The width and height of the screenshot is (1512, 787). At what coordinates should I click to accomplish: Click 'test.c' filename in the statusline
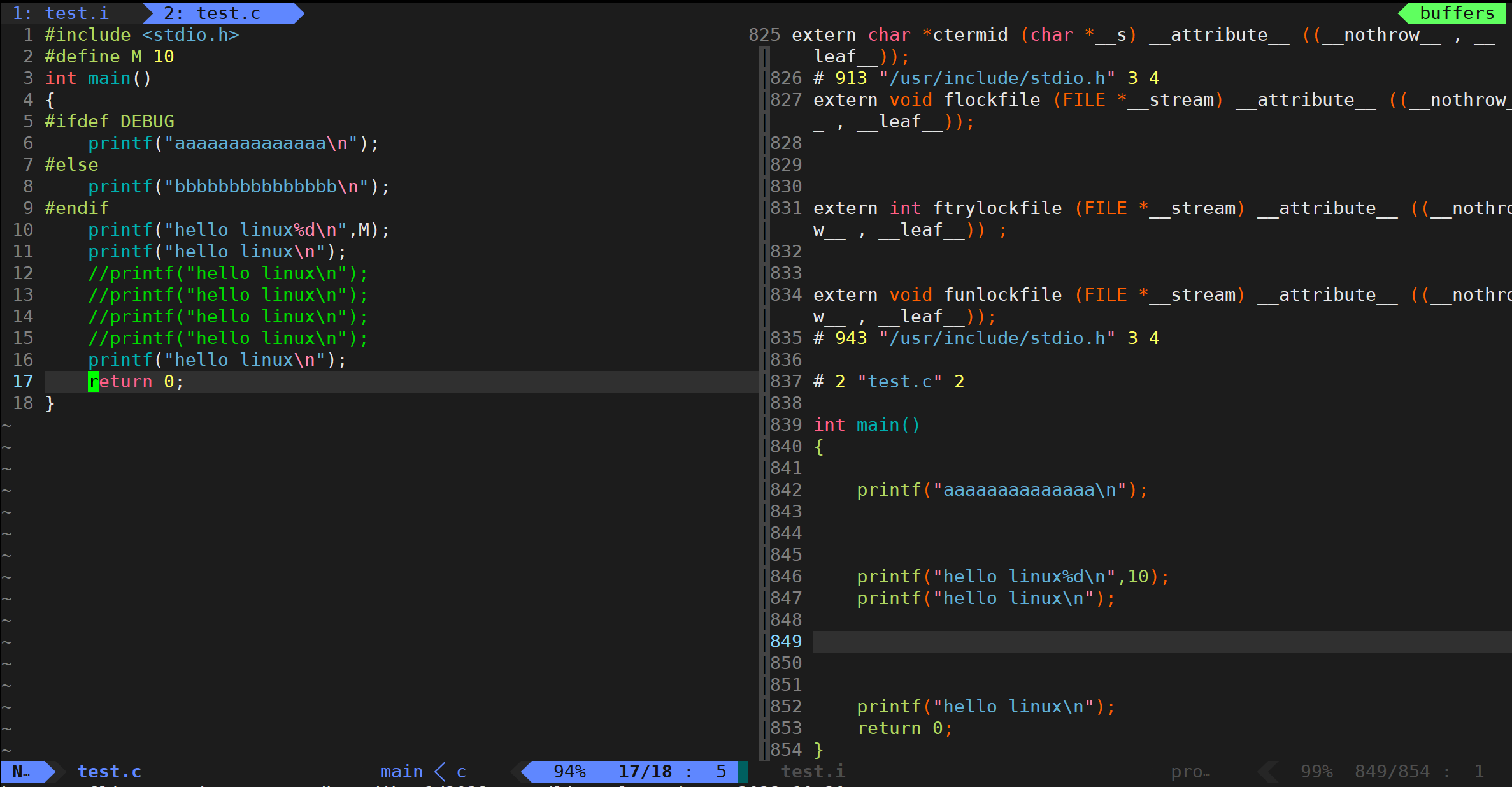pos(109,772)
